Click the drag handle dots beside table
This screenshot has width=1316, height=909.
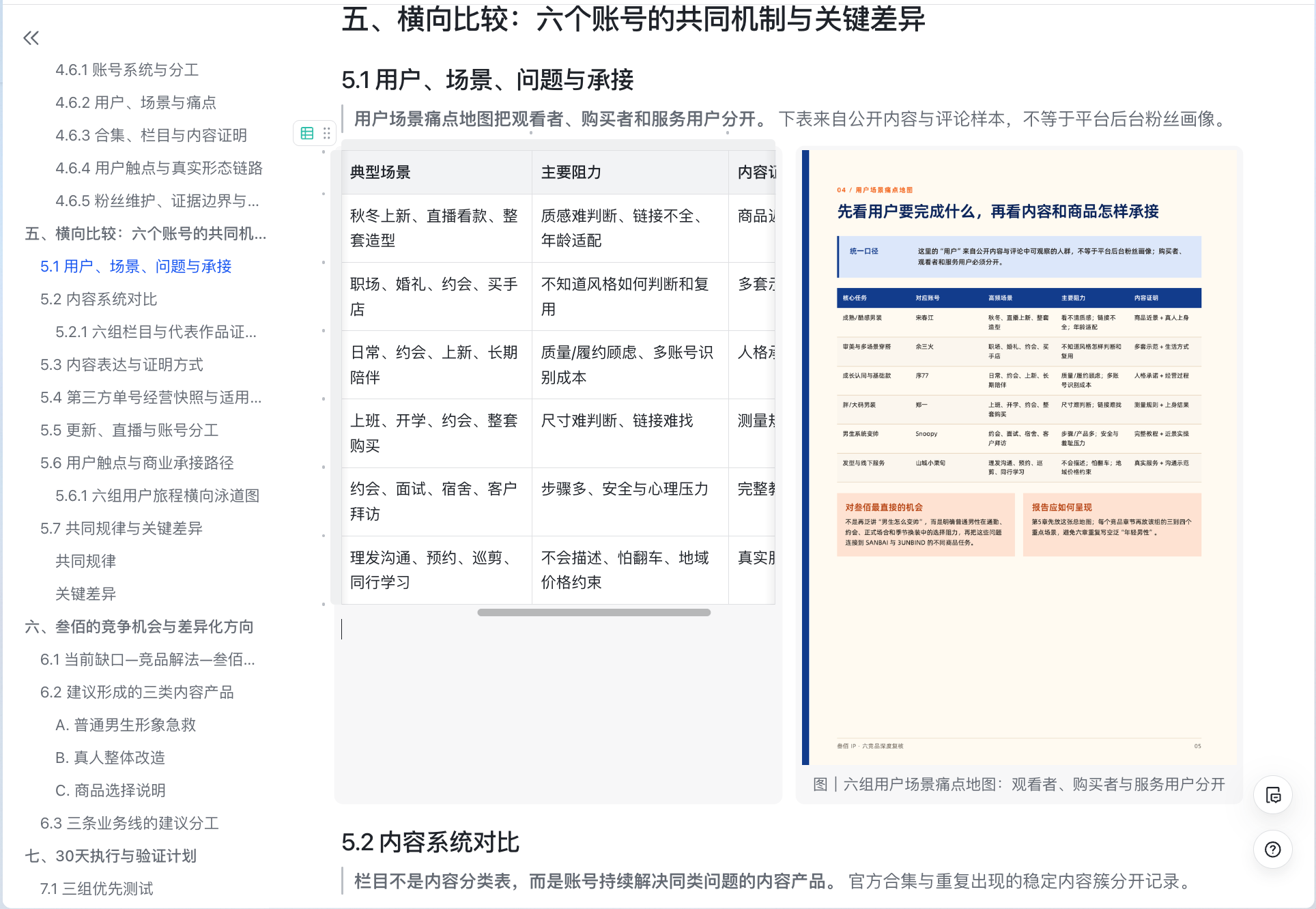coord(326,133)
